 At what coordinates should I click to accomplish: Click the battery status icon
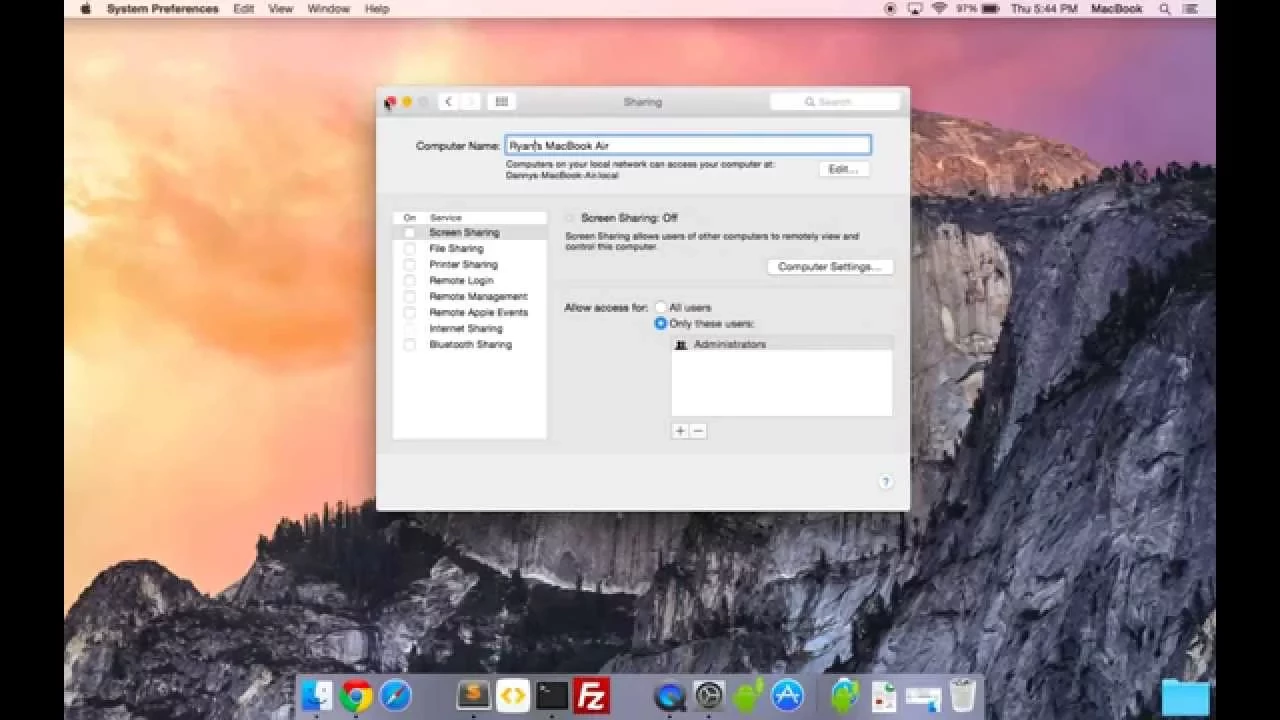pyautogui.click(x=990, y=9)
